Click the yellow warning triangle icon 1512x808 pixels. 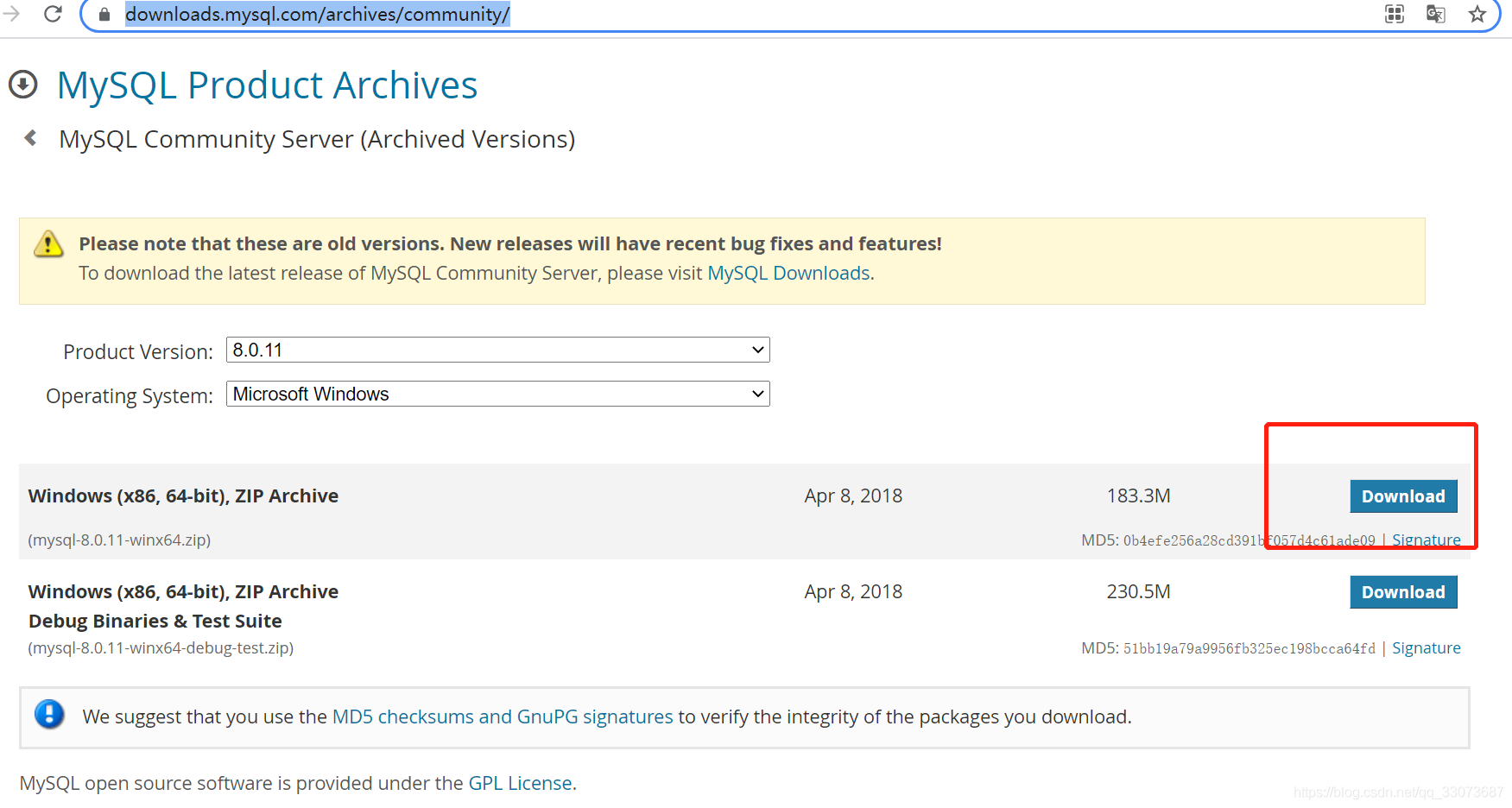[48, 244]
